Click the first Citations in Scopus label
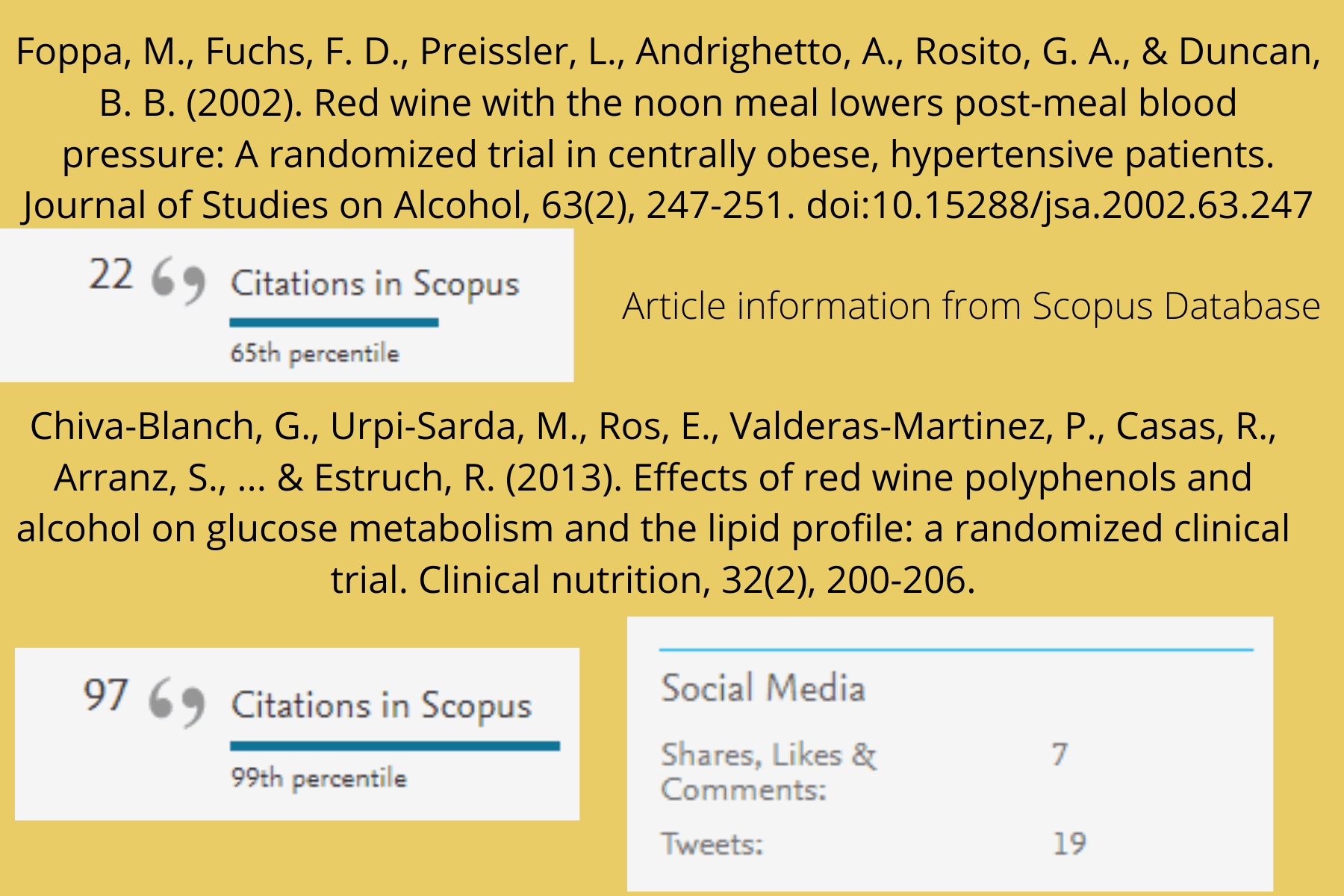Screen dimensions: 1344x896 [375, 284]
